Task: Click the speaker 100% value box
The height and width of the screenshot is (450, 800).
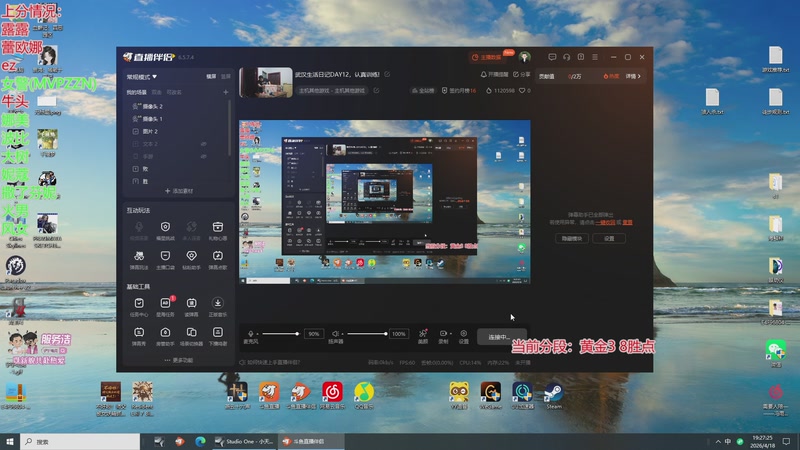Action: [399, 334]
